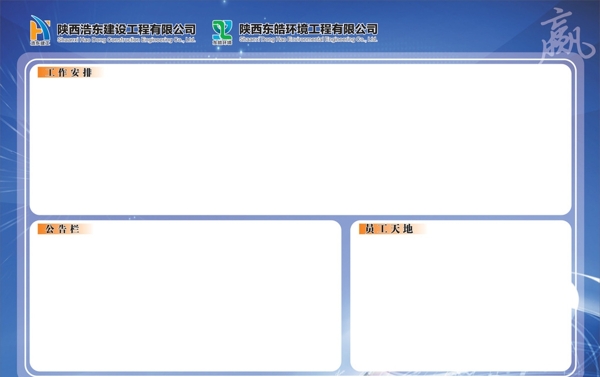Click the small 浩东建设 caption under orange logo
The width and height of the screenshot is (600, 377).
[40, 43]
